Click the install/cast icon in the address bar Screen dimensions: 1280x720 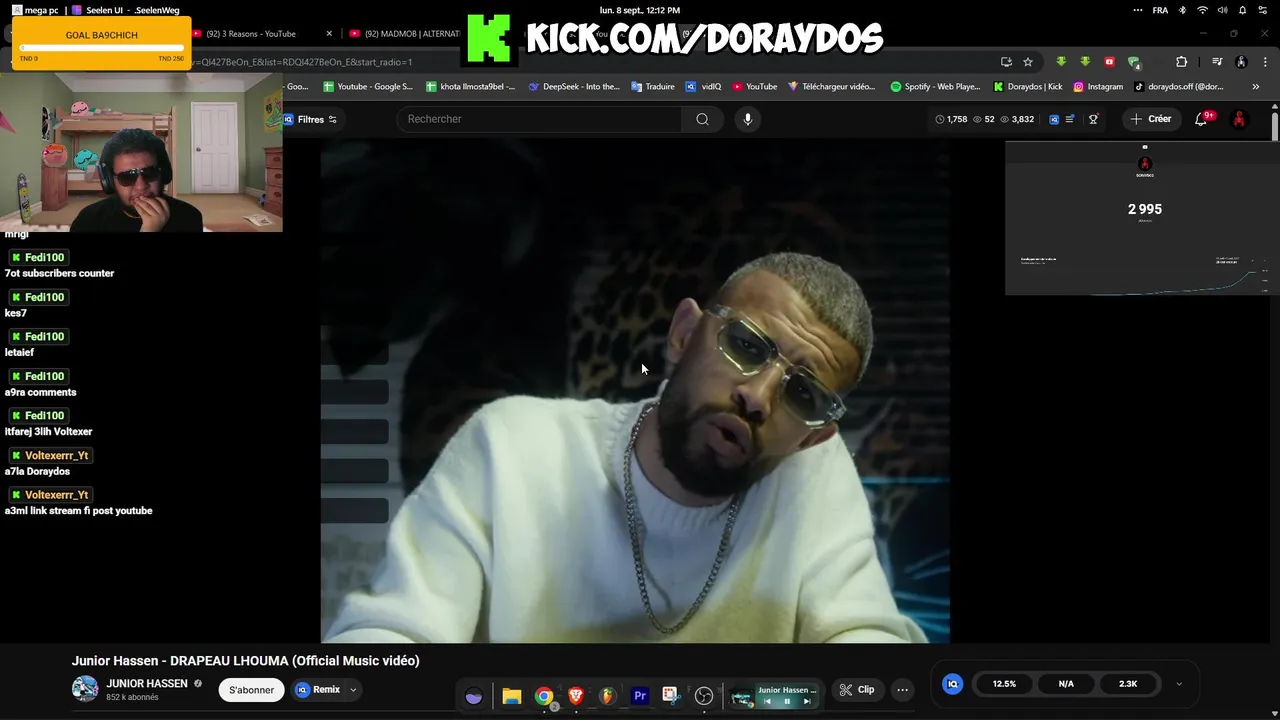tap(1006, 62)
